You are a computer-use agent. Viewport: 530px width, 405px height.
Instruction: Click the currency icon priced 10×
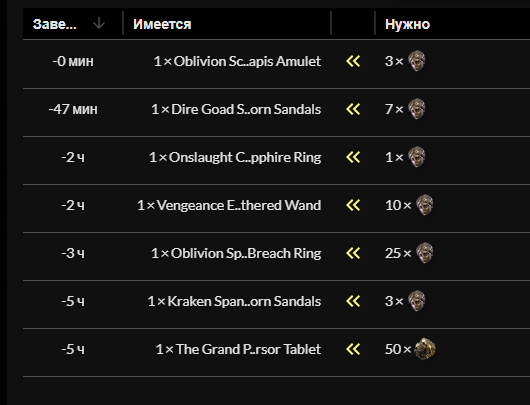(x=425, y=205)
